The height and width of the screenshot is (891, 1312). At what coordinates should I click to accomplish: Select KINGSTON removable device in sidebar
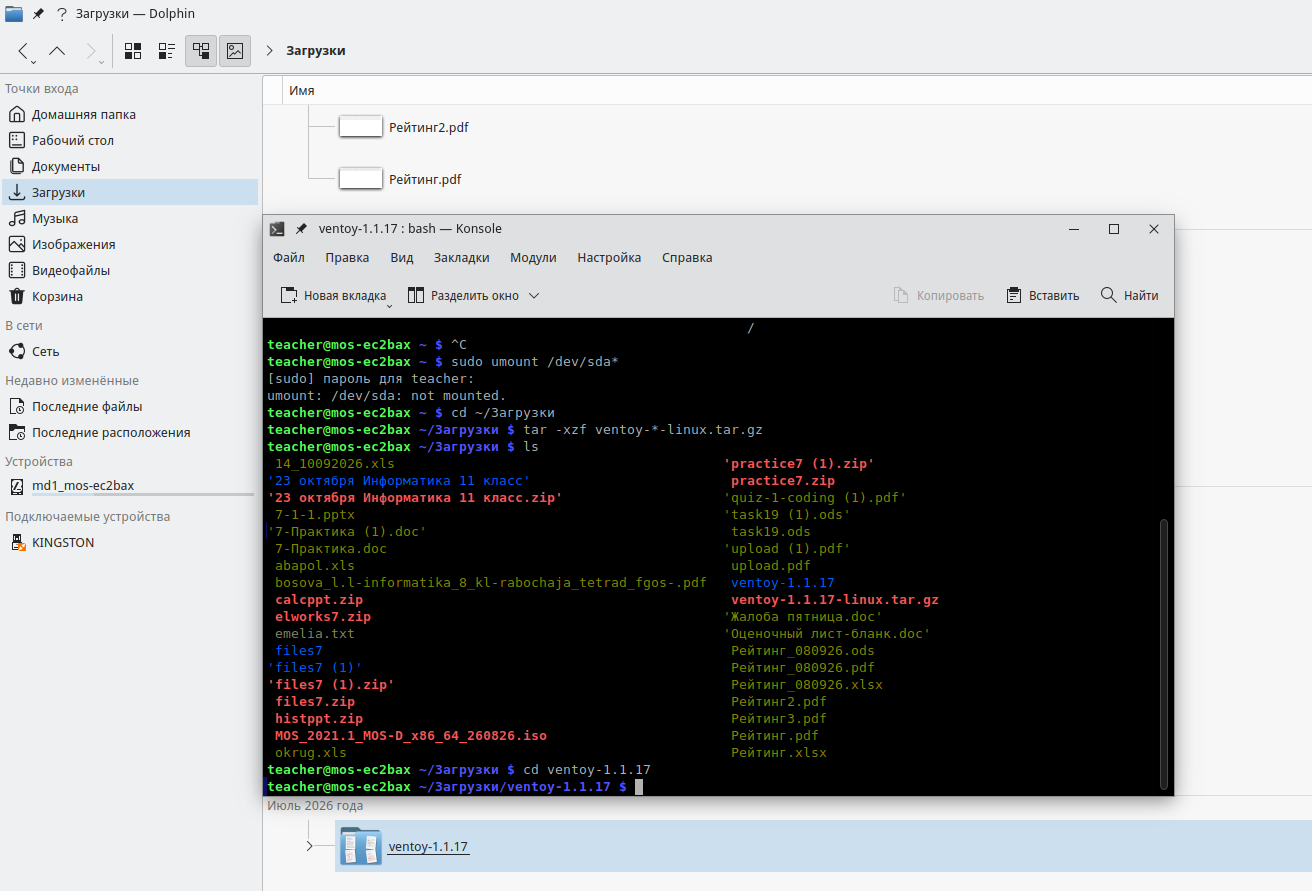tap(130, 542)
